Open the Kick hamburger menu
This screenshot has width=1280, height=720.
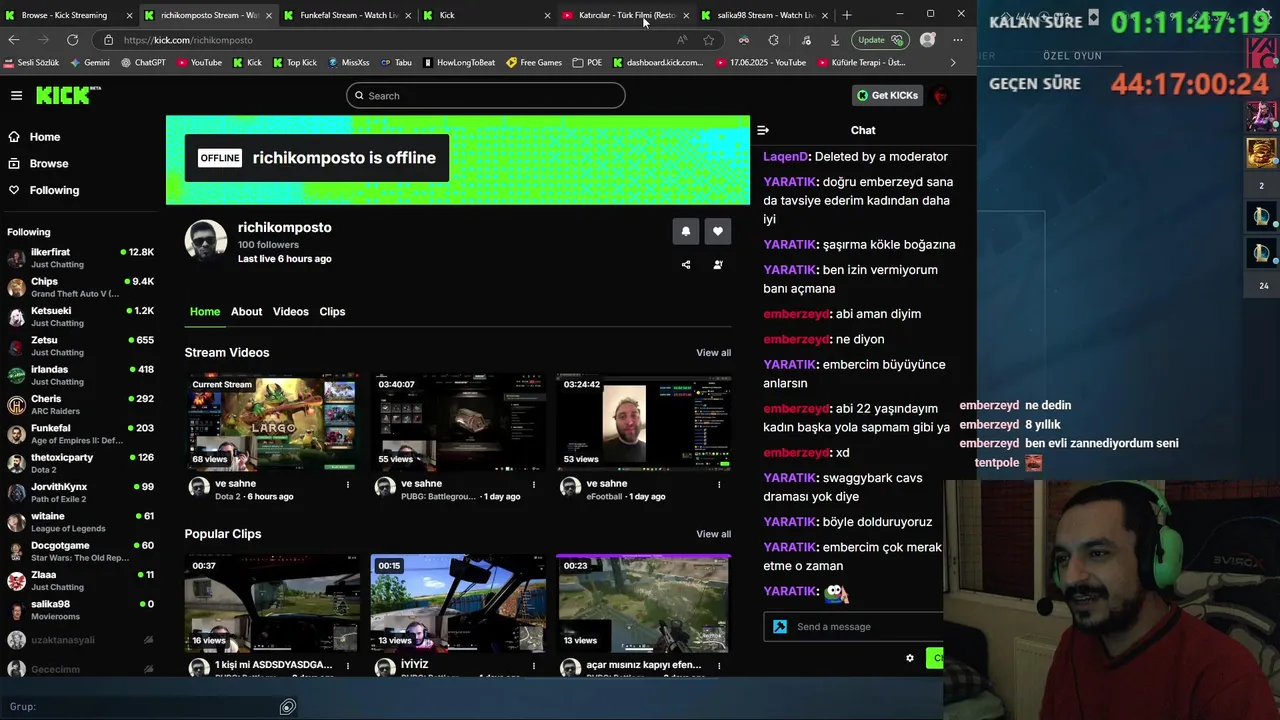[16, 96]
